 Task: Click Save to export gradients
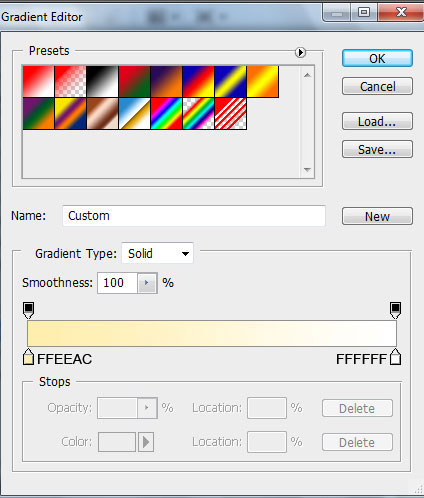click(x=377, y=149)
